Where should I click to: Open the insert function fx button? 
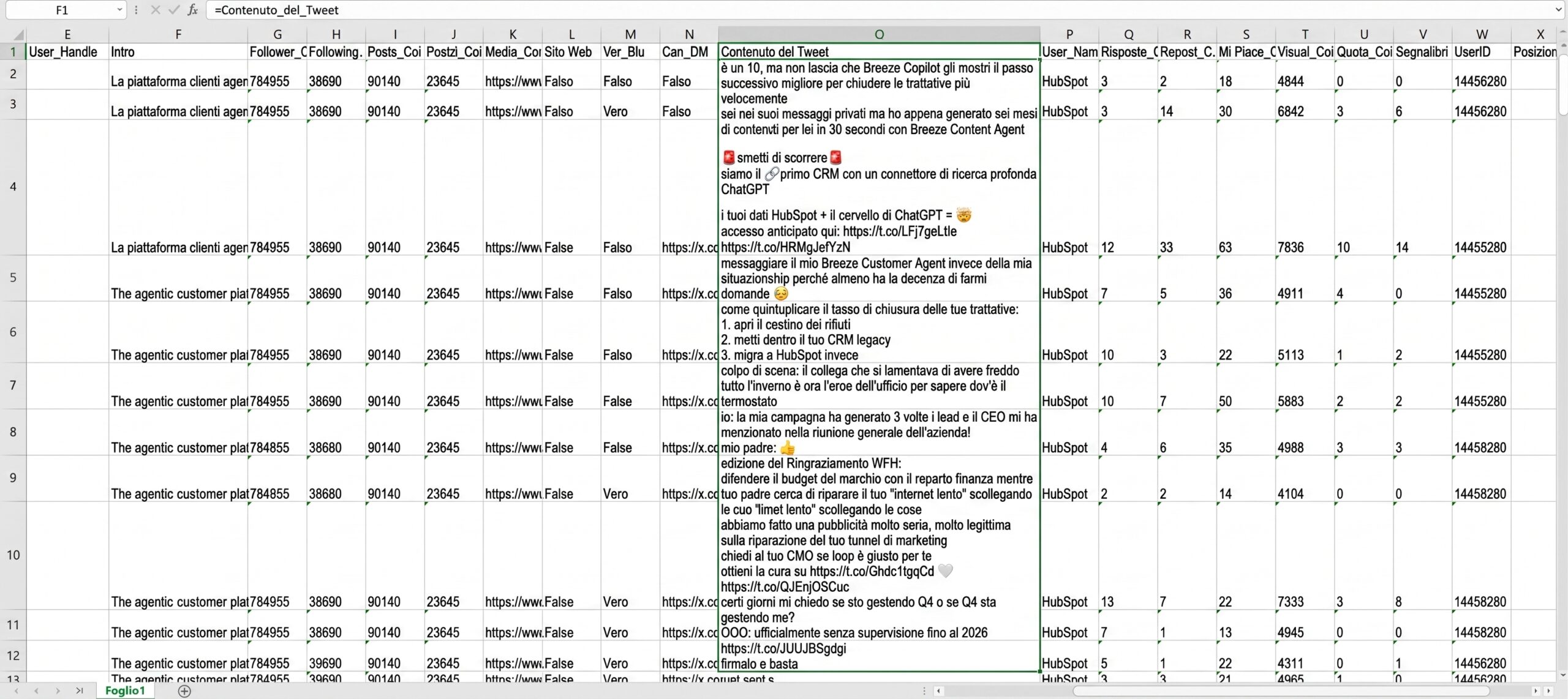pos(193,10)
